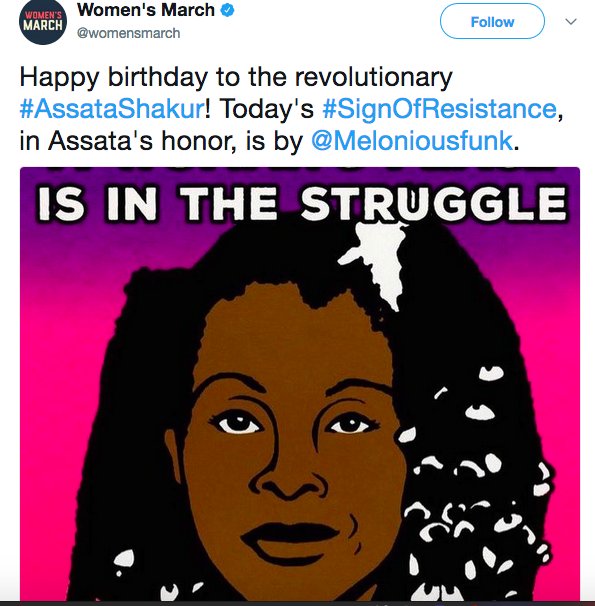
Task: Click the 'IS IN THE STRUGGLE' poster caption
Action: pos(301,204)
